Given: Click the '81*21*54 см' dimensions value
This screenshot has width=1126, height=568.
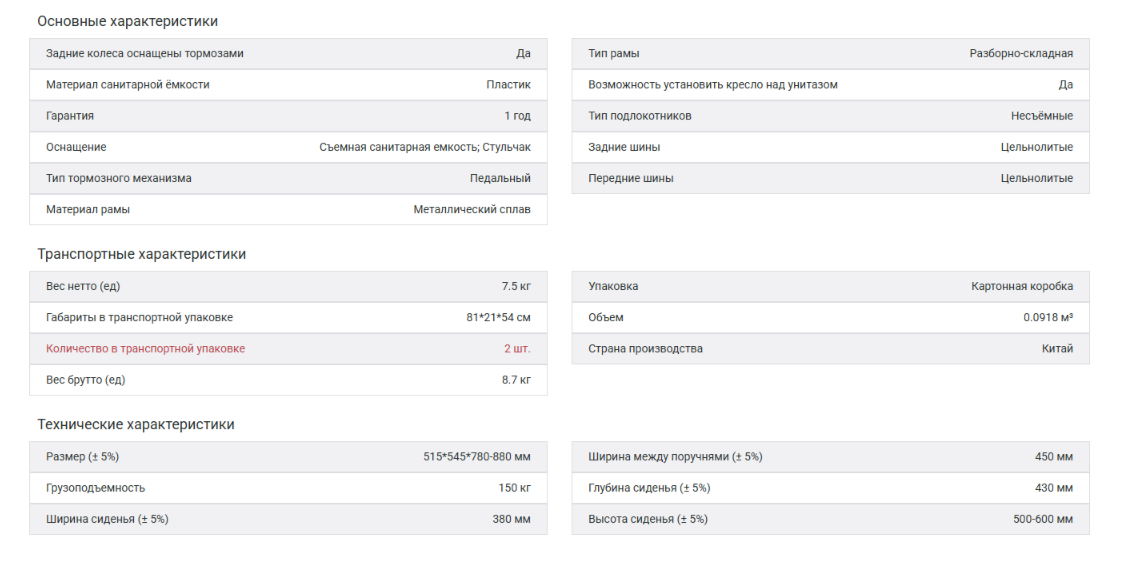Looking at the screenshot, I should click(x=491, y=318).
